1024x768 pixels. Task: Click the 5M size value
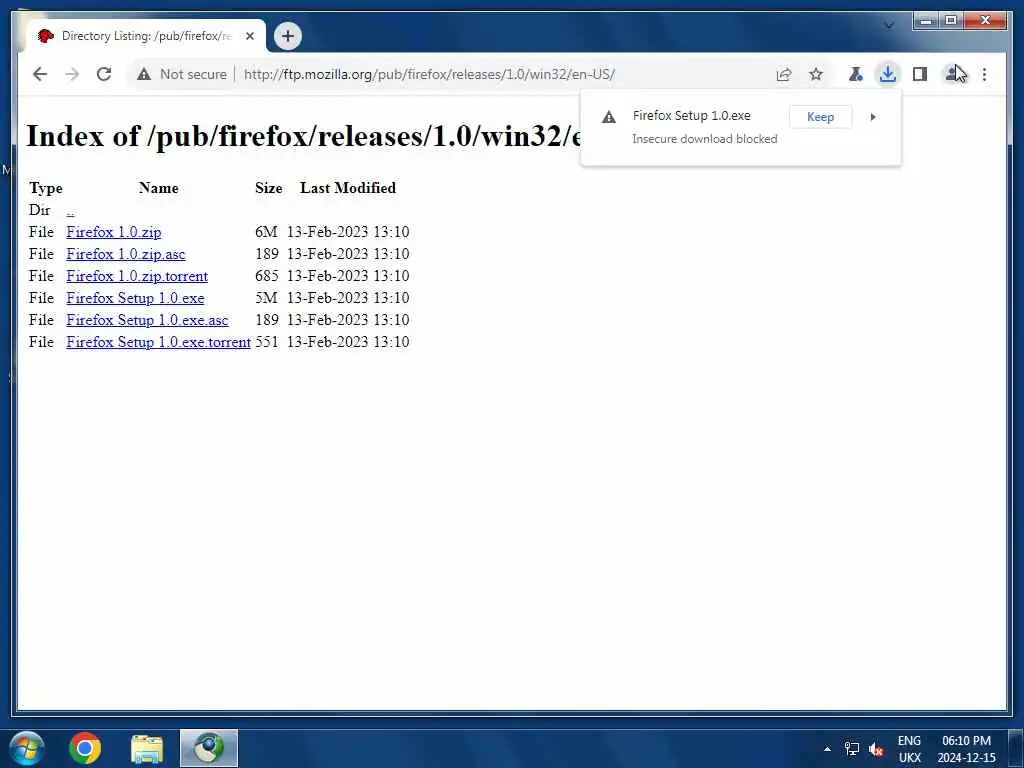click(x=266, y=298)
